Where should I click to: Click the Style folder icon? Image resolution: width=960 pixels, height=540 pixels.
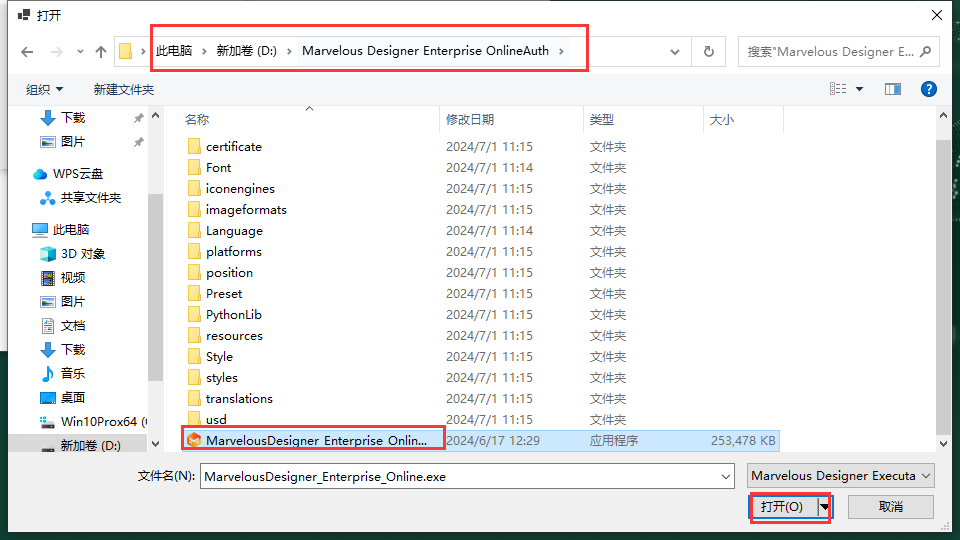tap(194, 356)
